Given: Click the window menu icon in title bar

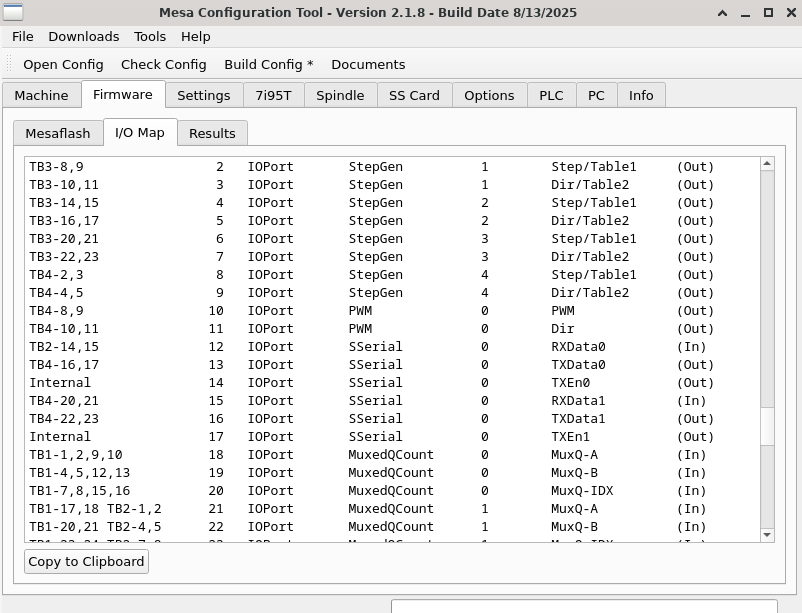Looking at the screenshot, I should (12, 12).
